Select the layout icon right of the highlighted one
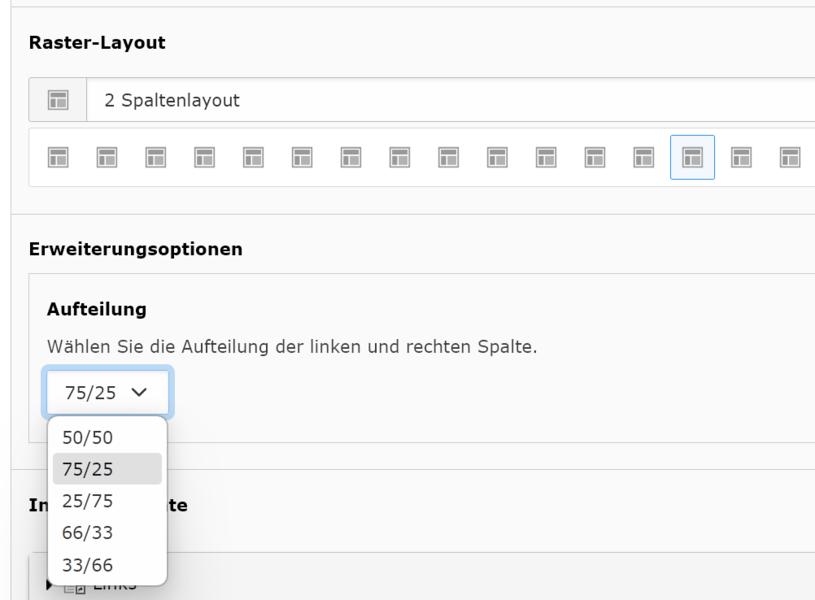Image resolution: width=815 pixels, height=600 pixels. click(x=741, y=157)
